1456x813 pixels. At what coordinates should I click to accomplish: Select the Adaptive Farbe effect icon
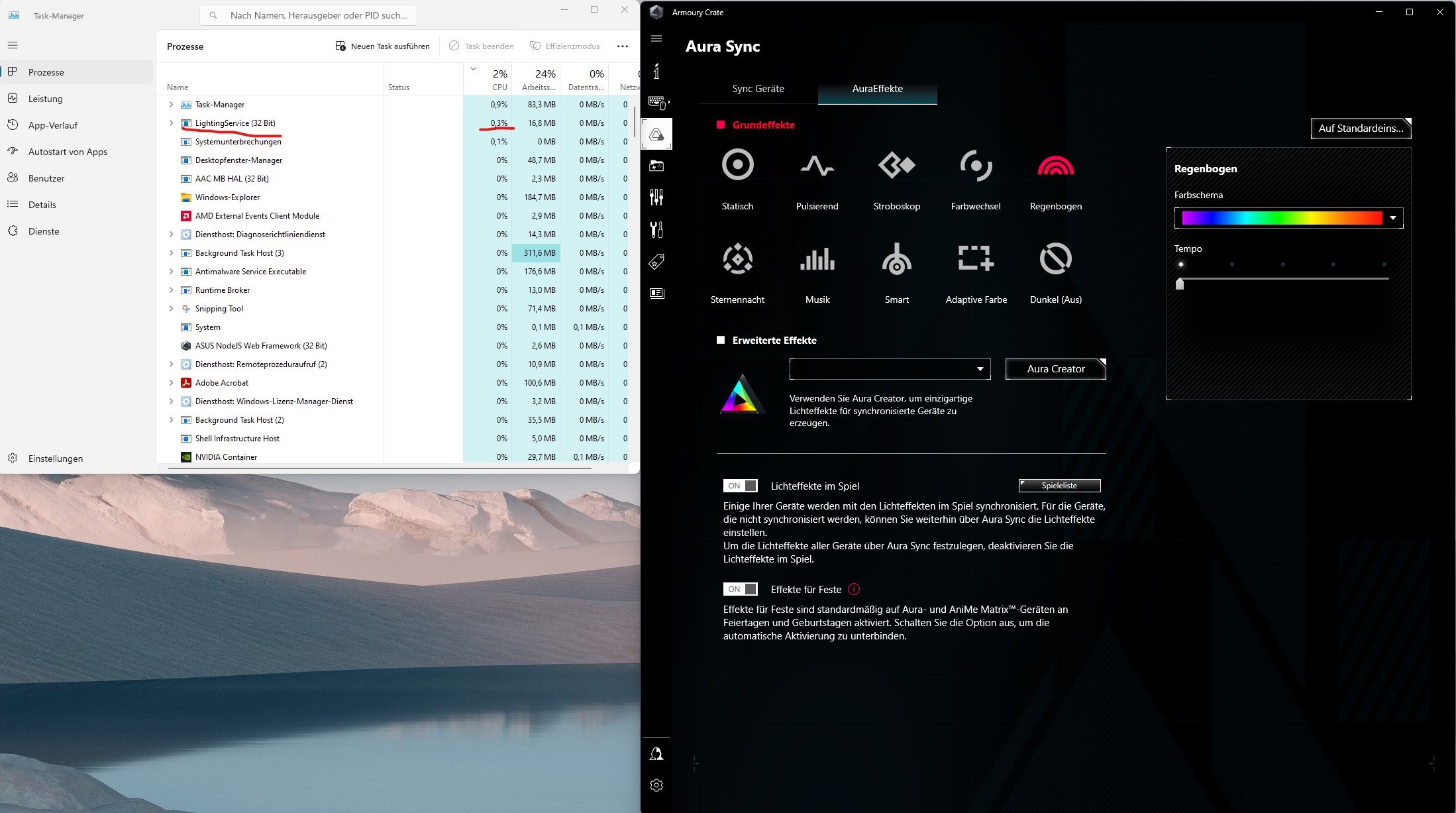click(x=976, y=259)
